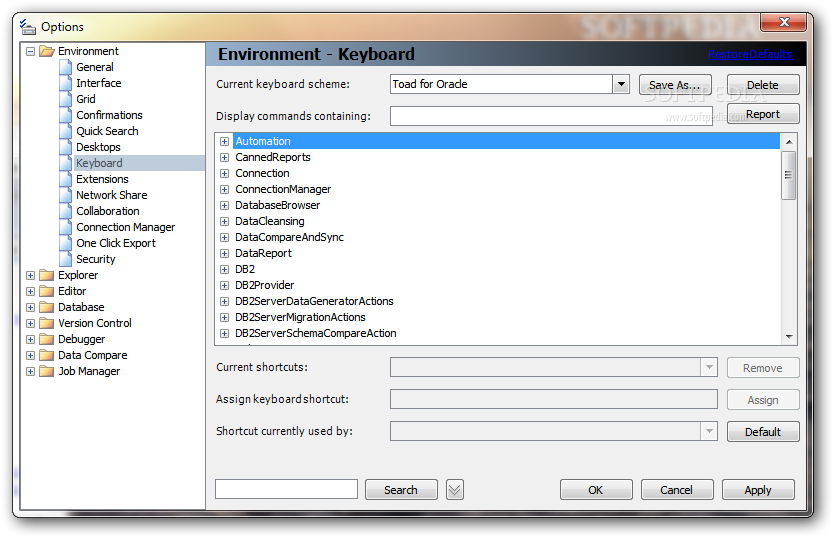Click the command list scroll down arrow

(x=789, y=336)
